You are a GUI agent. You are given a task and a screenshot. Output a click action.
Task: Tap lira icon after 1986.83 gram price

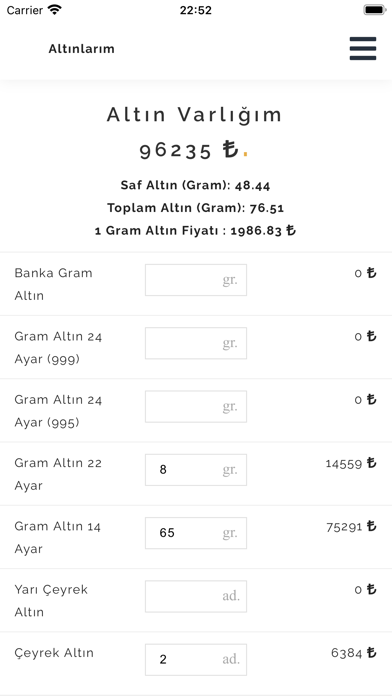pos(291,231)
